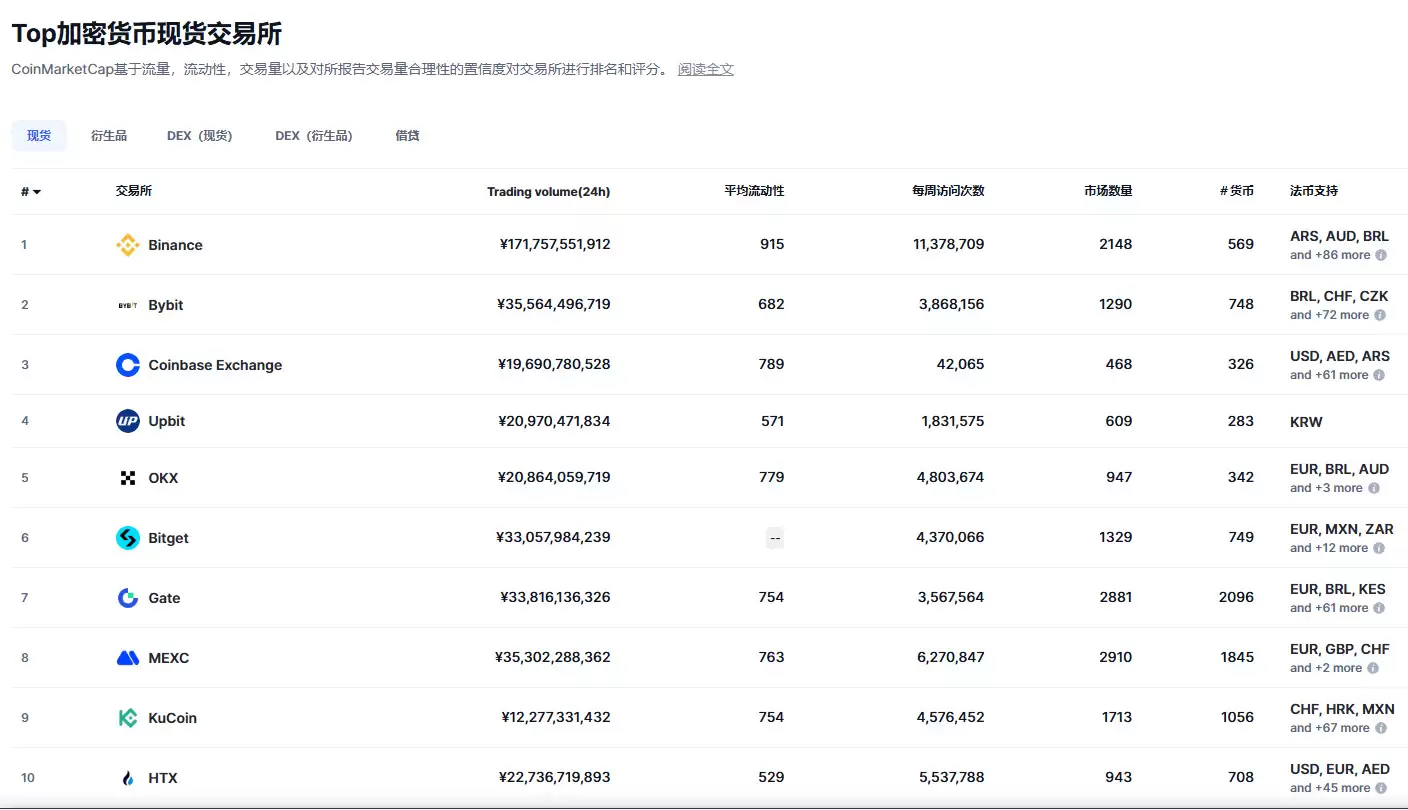
Task: Sort by Trading volume(24h) column header
Action: tap(548, 192)
